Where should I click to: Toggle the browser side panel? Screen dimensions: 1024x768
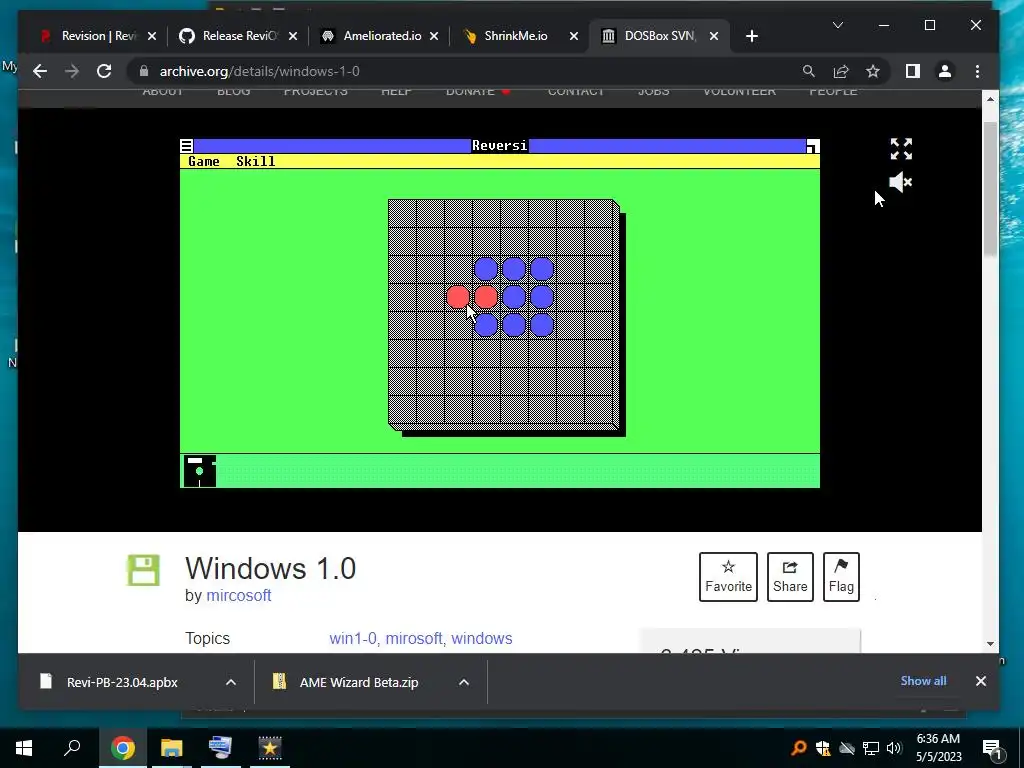pyautogui.click(x=913, y=71)
